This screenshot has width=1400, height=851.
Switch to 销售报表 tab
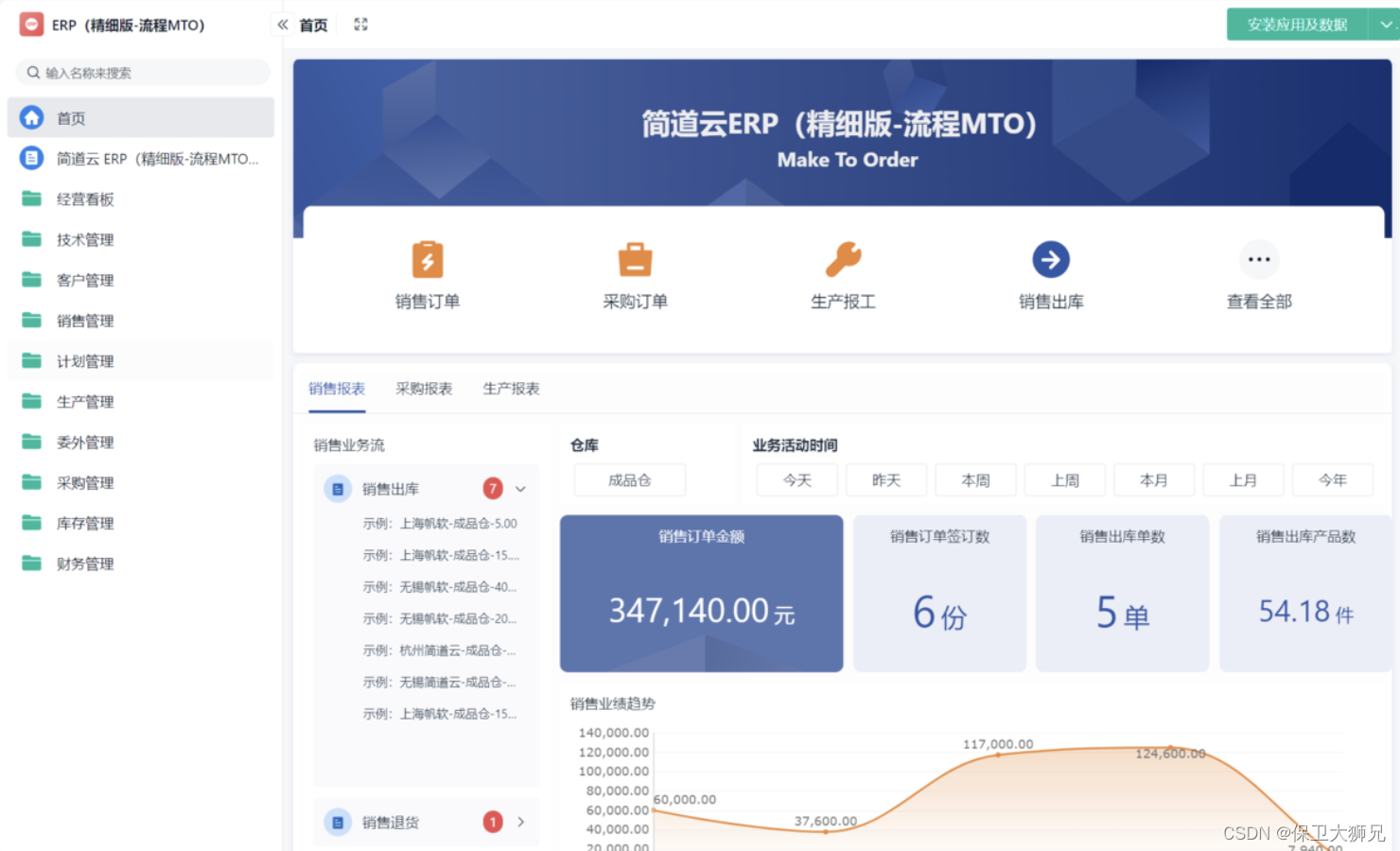[337, 389]
